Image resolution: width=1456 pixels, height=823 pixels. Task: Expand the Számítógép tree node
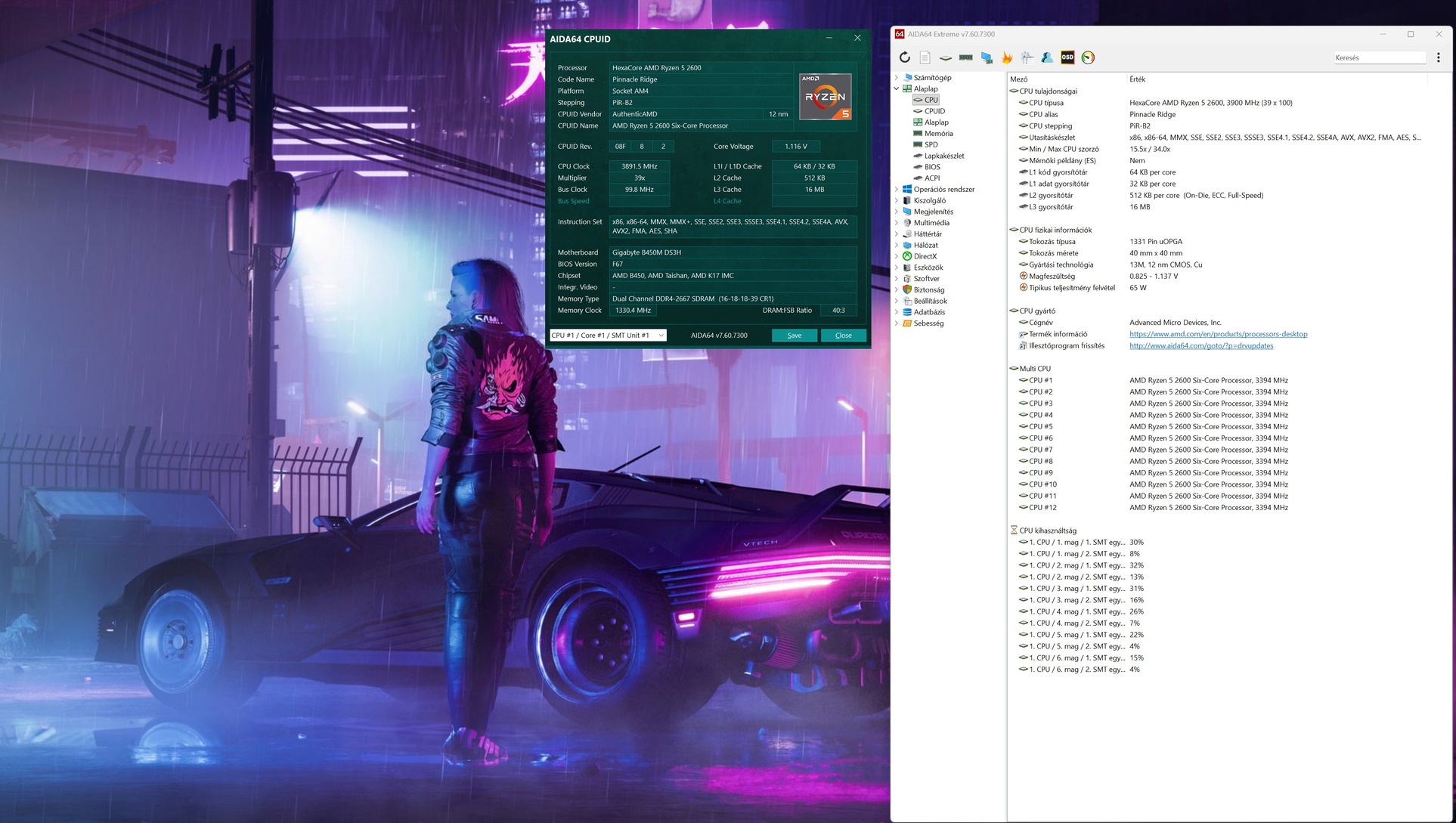(x=897, y=77)
